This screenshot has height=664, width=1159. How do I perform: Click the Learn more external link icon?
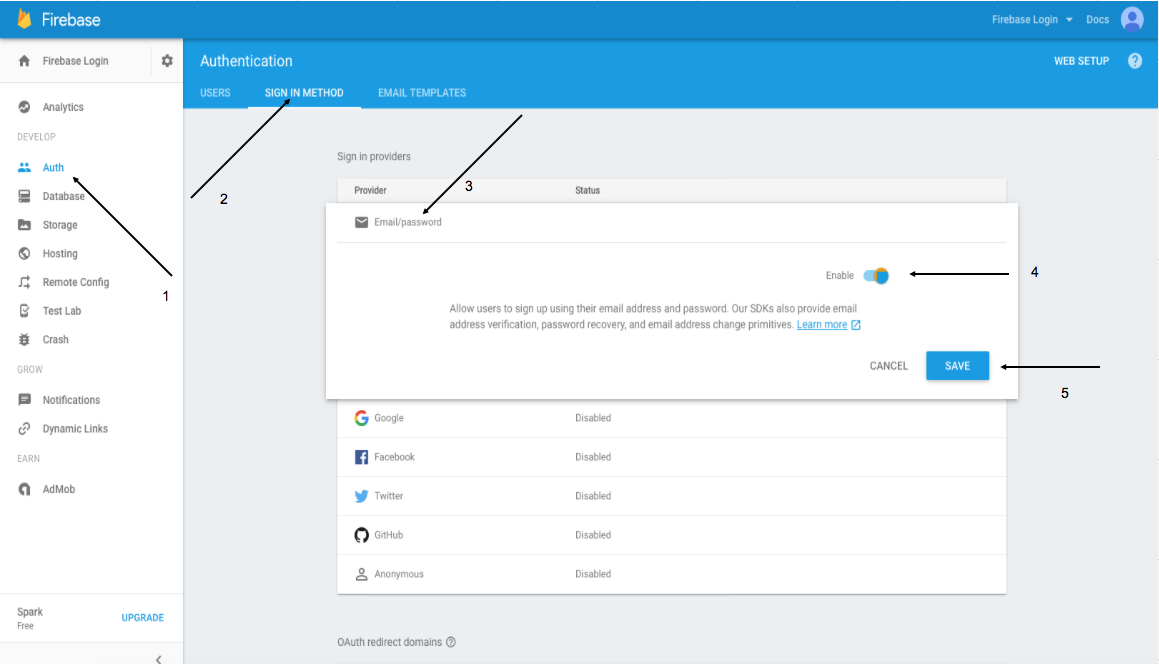[x=856, y=325]
